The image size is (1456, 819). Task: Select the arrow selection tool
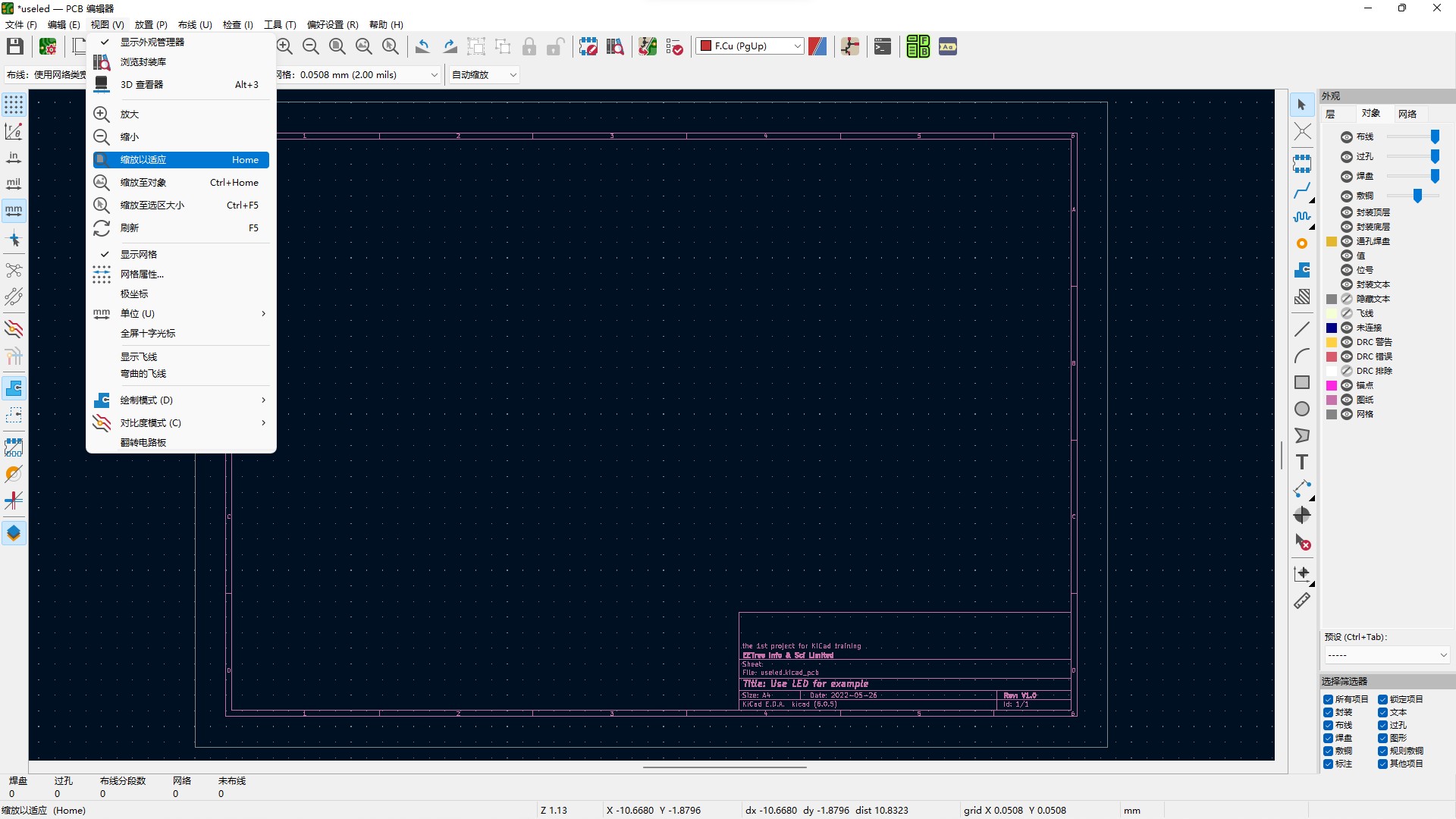(x=1302, y=105)
